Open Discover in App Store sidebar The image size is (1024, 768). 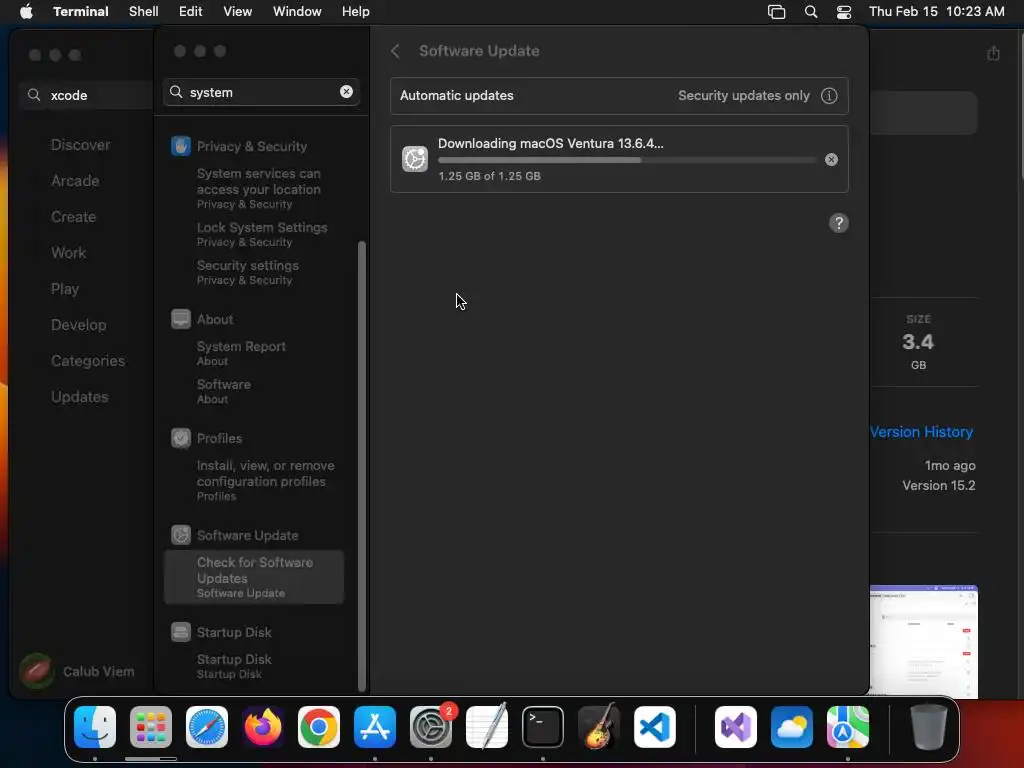click(x=80, y=145)
